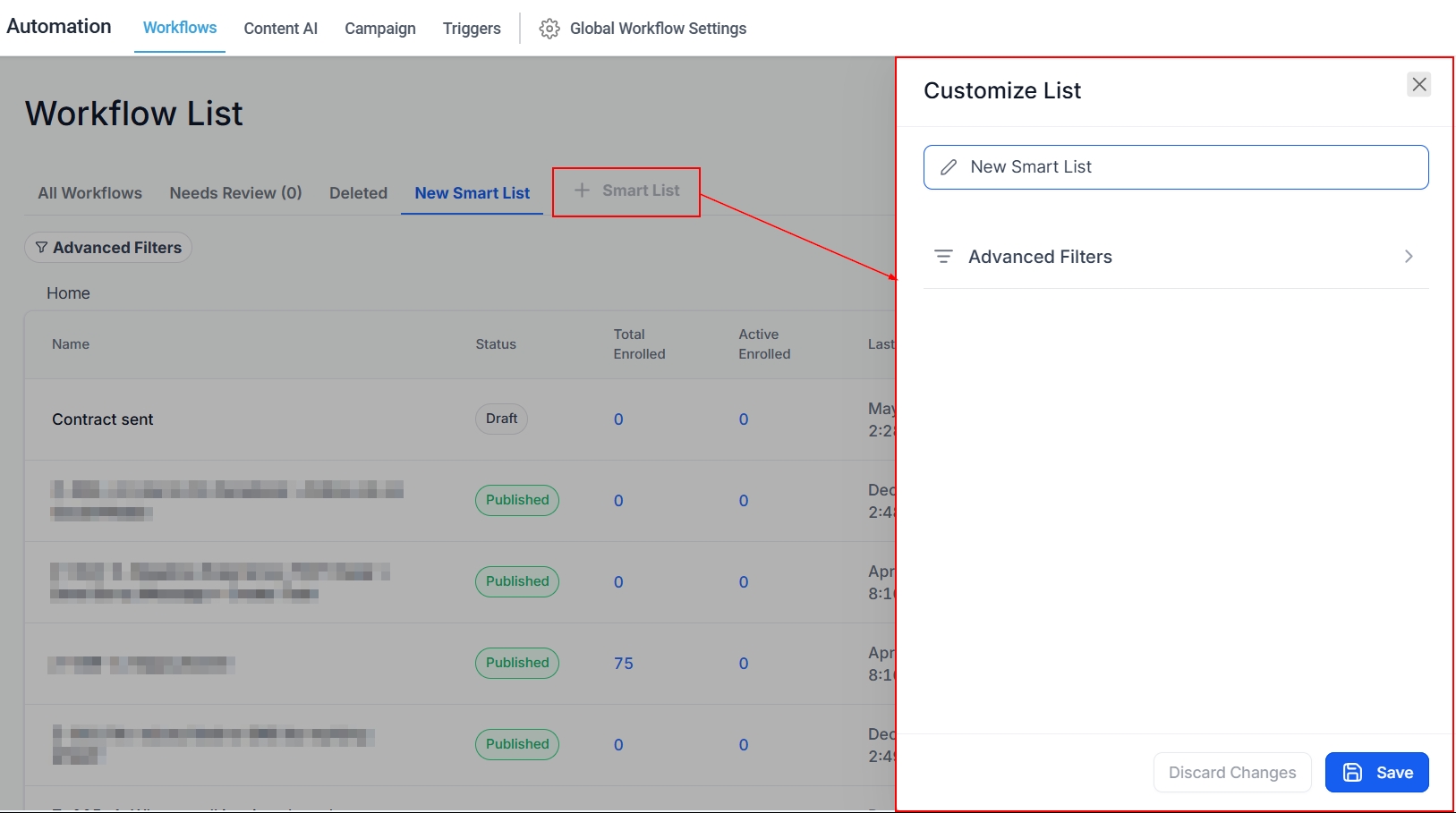This screenshot has width=1456, height=813.
Task: Click the floppy disk save icon
Action: pos(1352,773)
